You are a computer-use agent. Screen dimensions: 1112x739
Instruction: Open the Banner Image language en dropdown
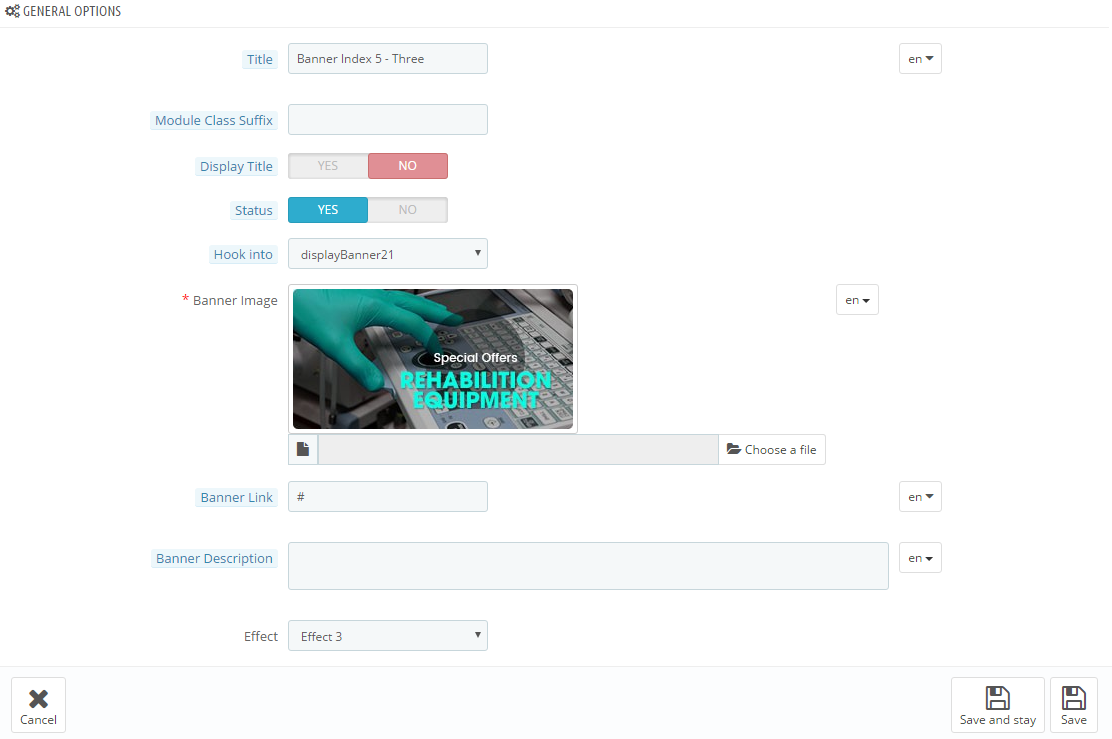tap(857, 300)
